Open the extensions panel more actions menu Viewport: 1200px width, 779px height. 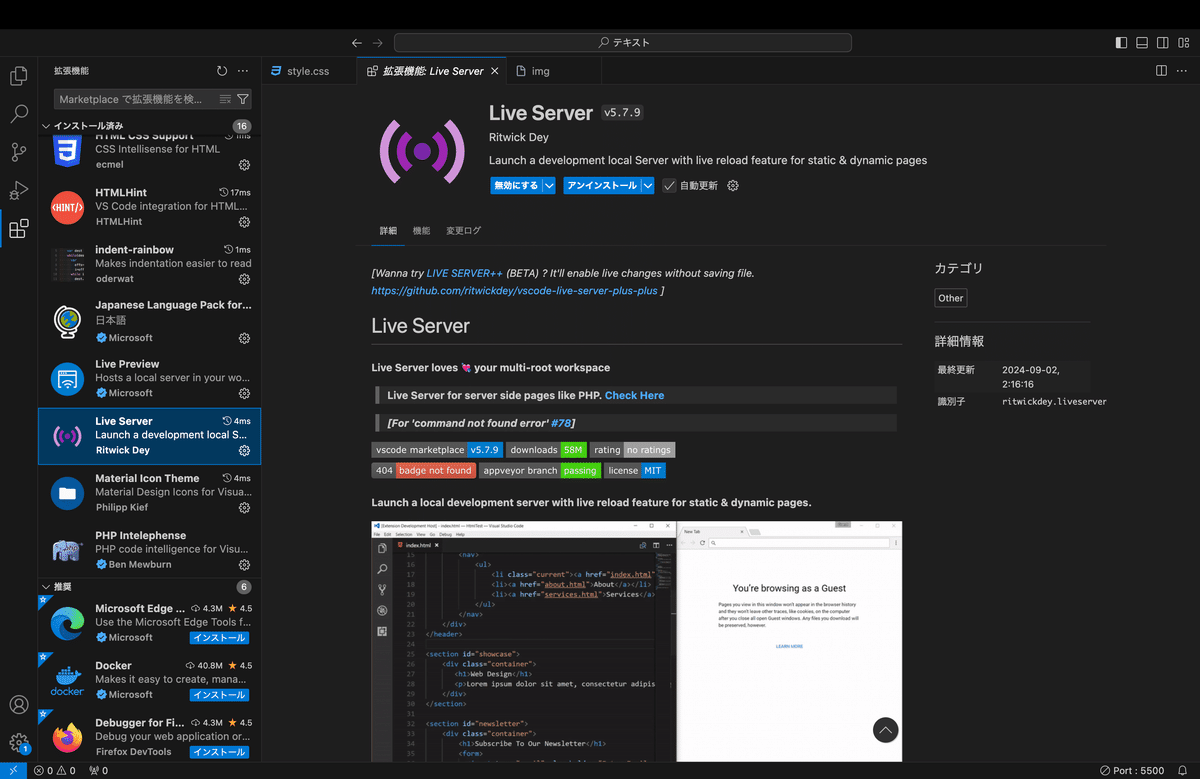(243, 71)
